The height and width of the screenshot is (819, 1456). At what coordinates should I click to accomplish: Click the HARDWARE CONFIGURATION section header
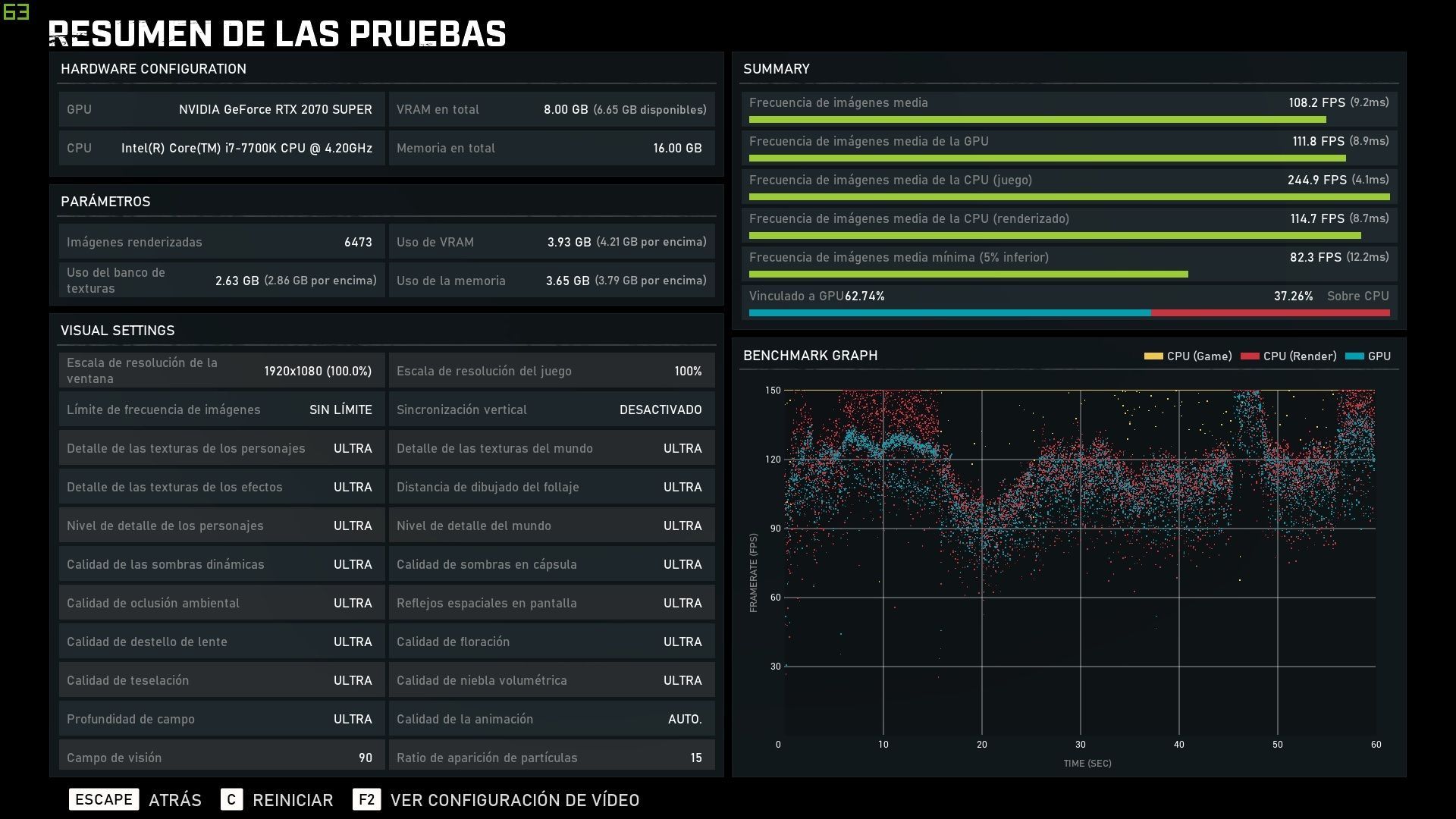click(153, 69)
